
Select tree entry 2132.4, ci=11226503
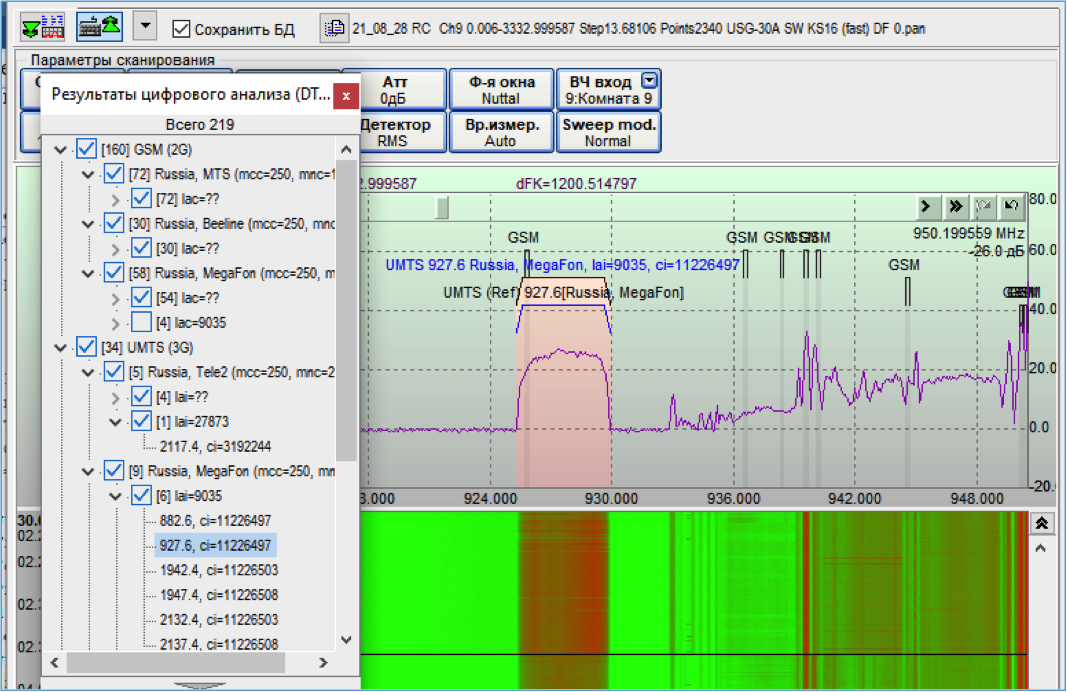(218, 619)
